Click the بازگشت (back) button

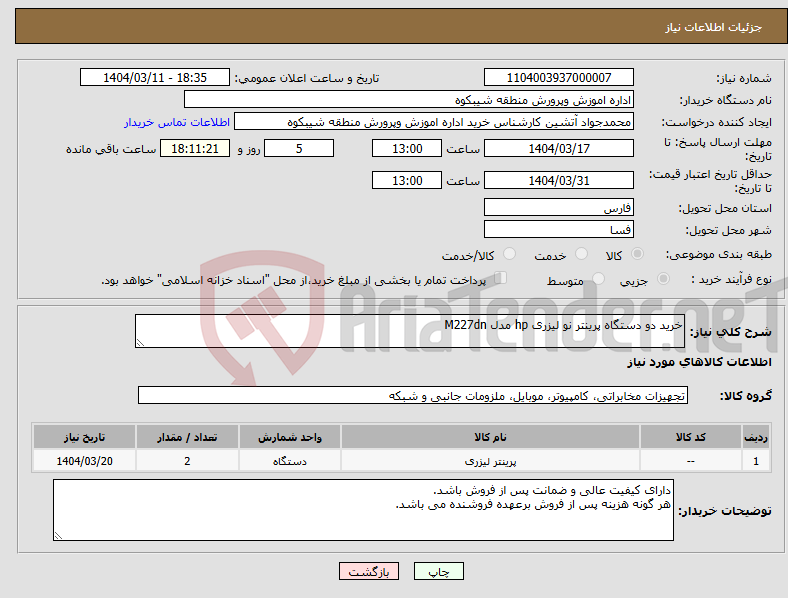tap(369, 571)
